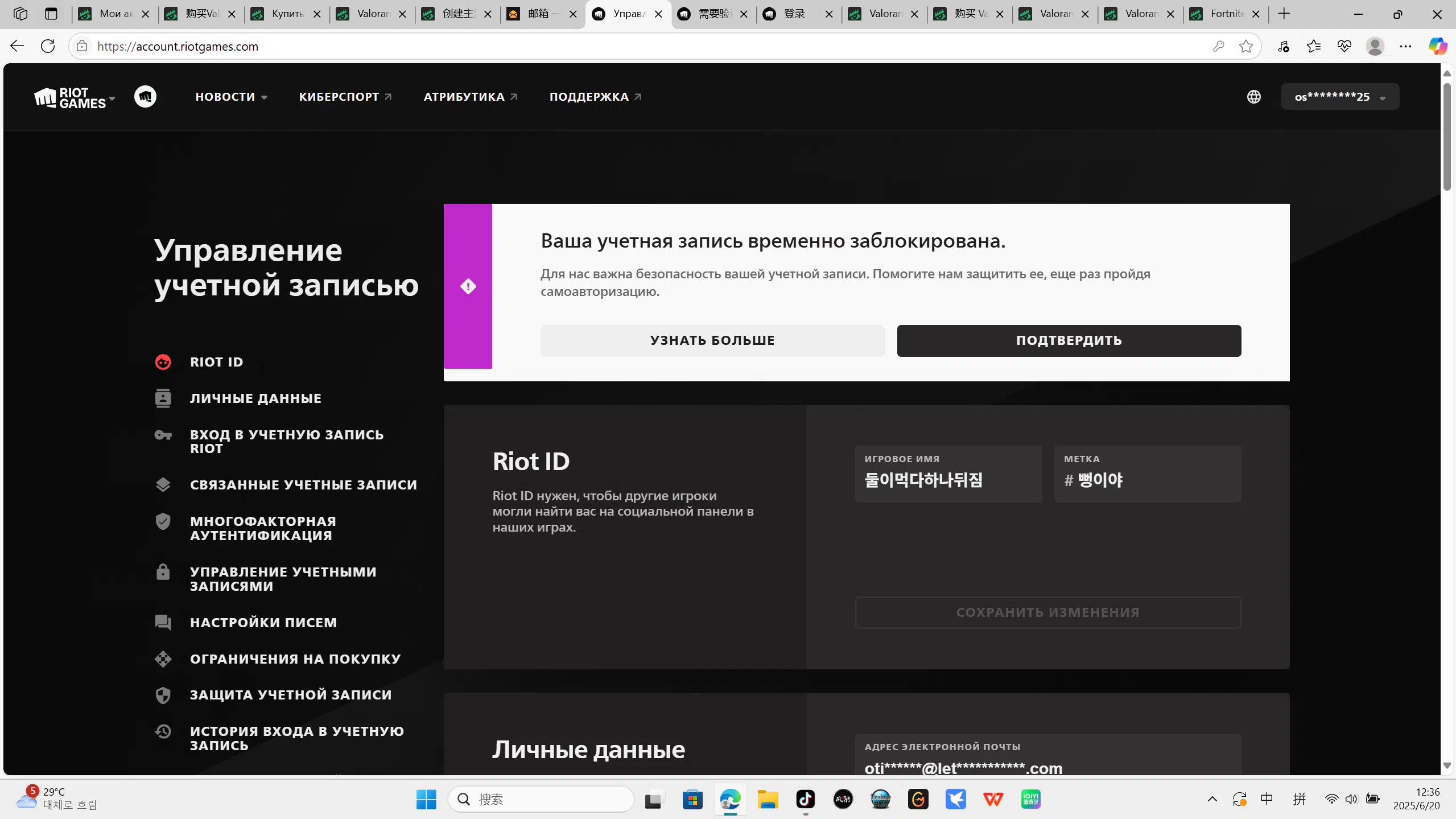Add page to favorites star icon

(1246, 46)
